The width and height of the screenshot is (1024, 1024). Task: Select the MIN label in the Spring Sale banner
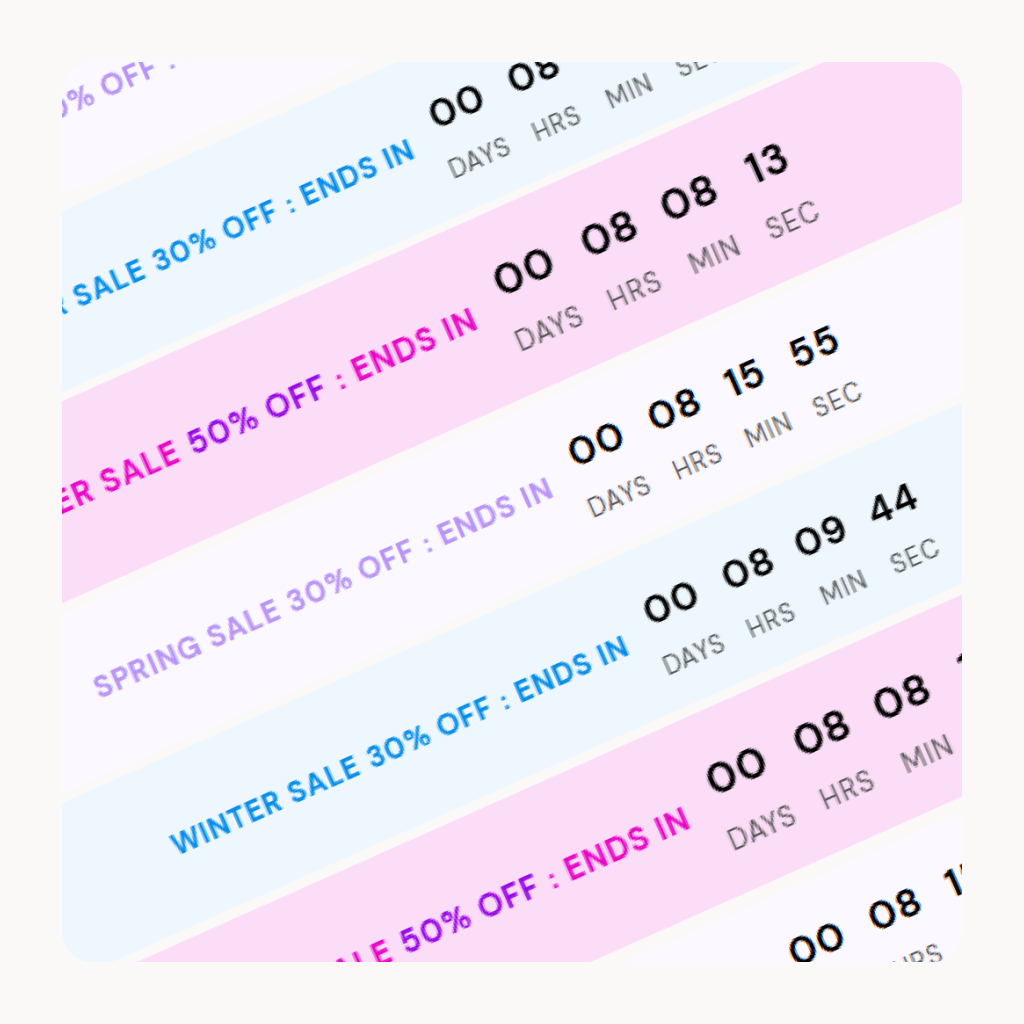tap(769, 429)
